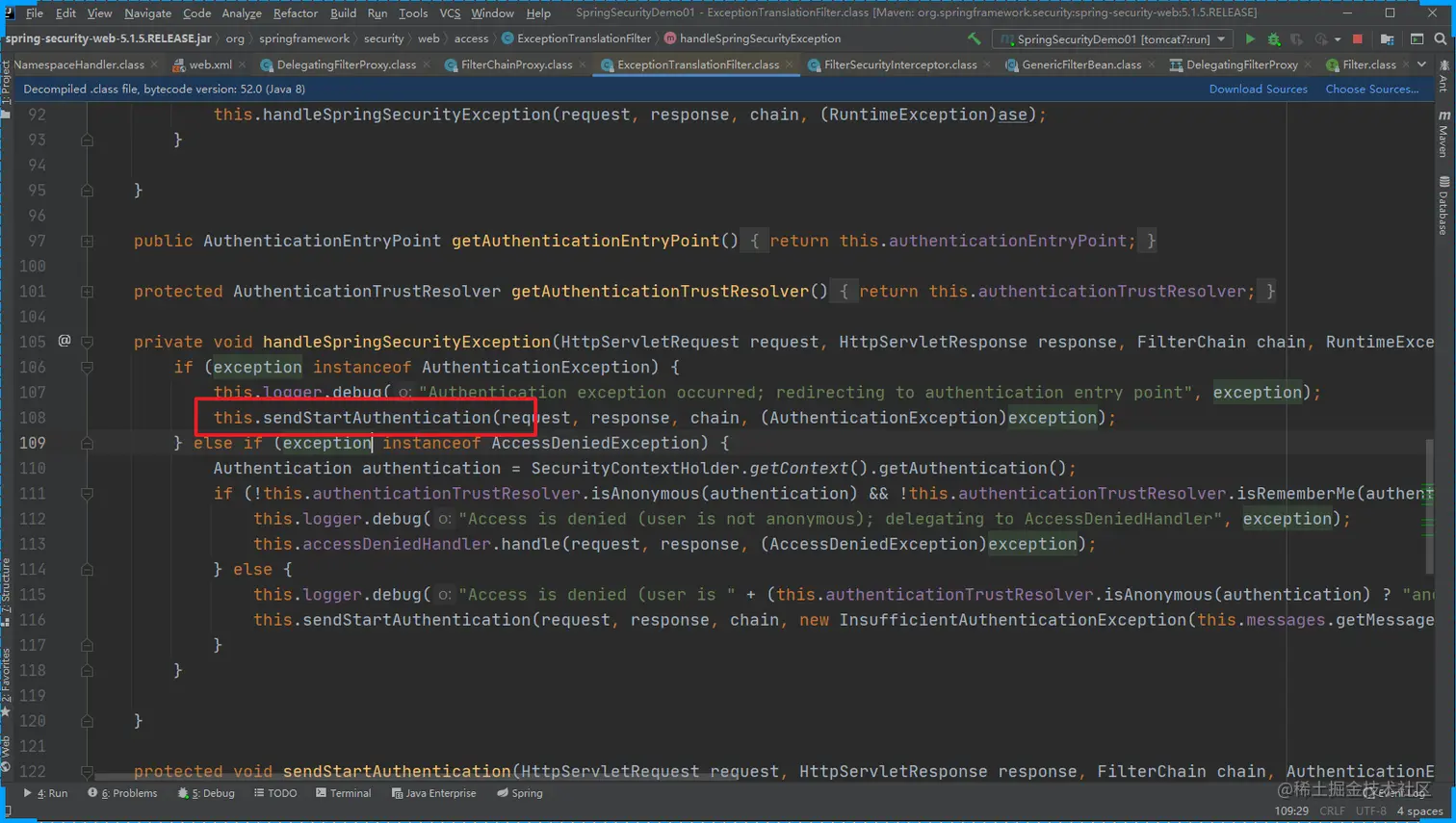Open the VCS menu
Image resolution: width=1456 pixels, height=823 pixels.
point(450,13)
